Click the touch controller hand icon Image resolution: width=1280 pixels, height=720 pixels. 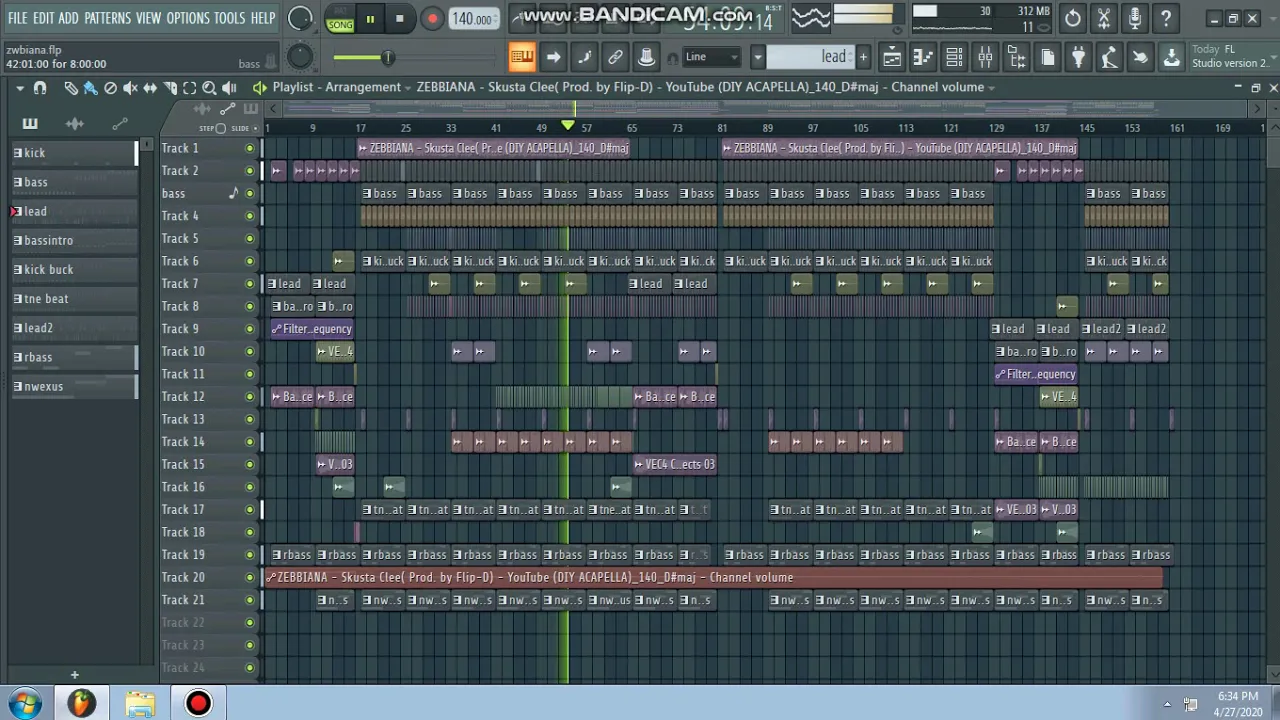(x=1140, y=57)
